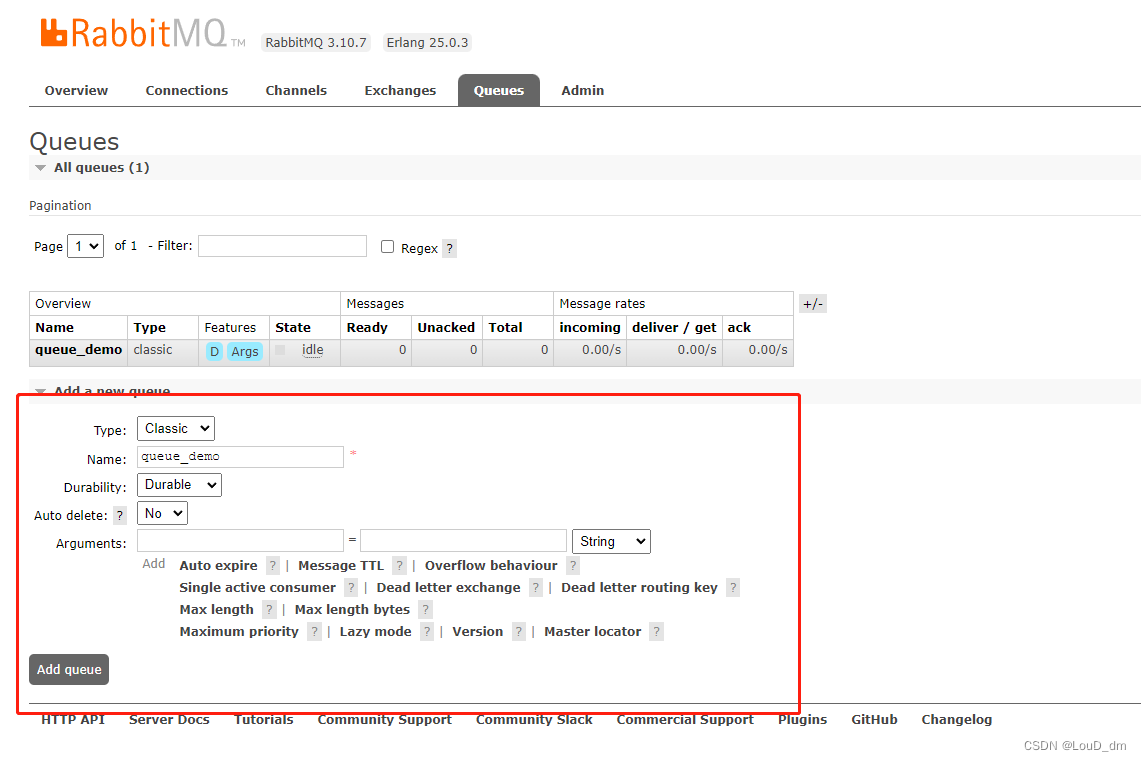
Task: Open the queue Type dropdown showing Classic
Action: point(175,428)
